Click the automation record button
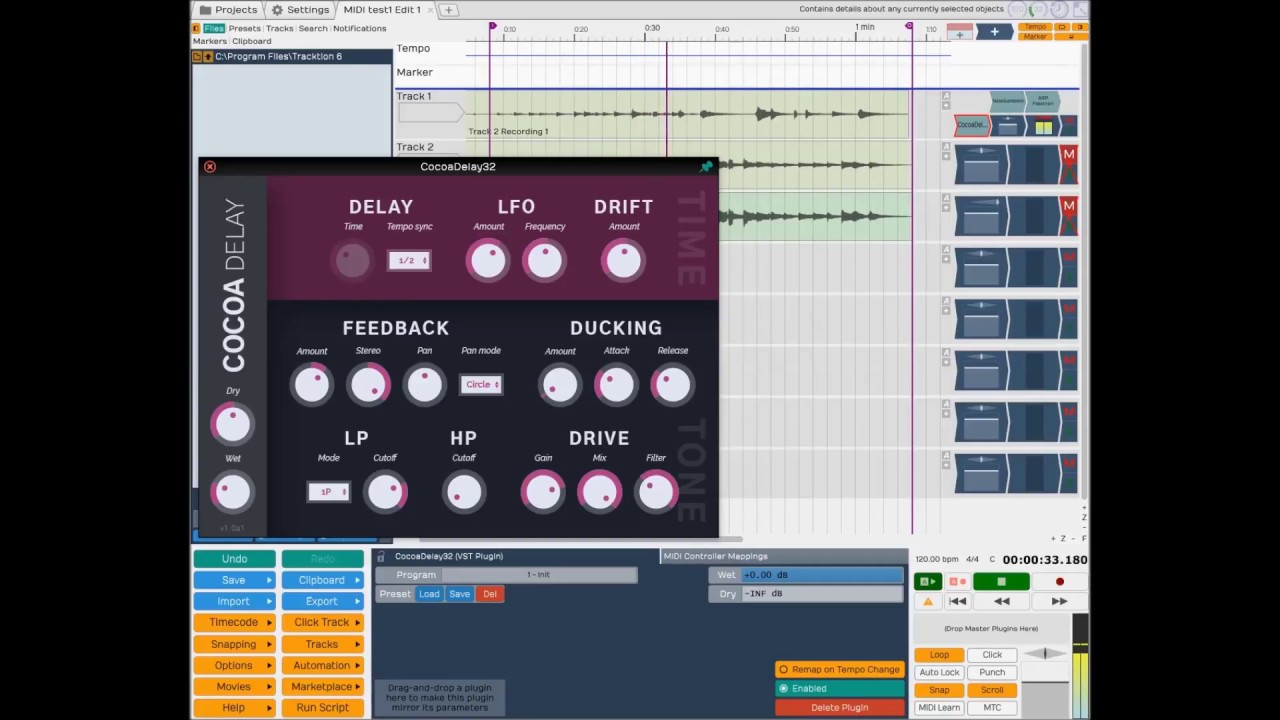The width and height of the screenshot is (1280, 720). (957, 582)
